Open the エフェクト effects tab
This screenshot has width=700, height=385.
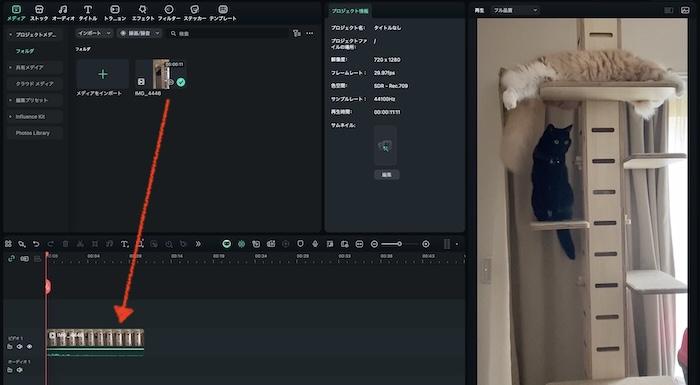pos(142,13)
